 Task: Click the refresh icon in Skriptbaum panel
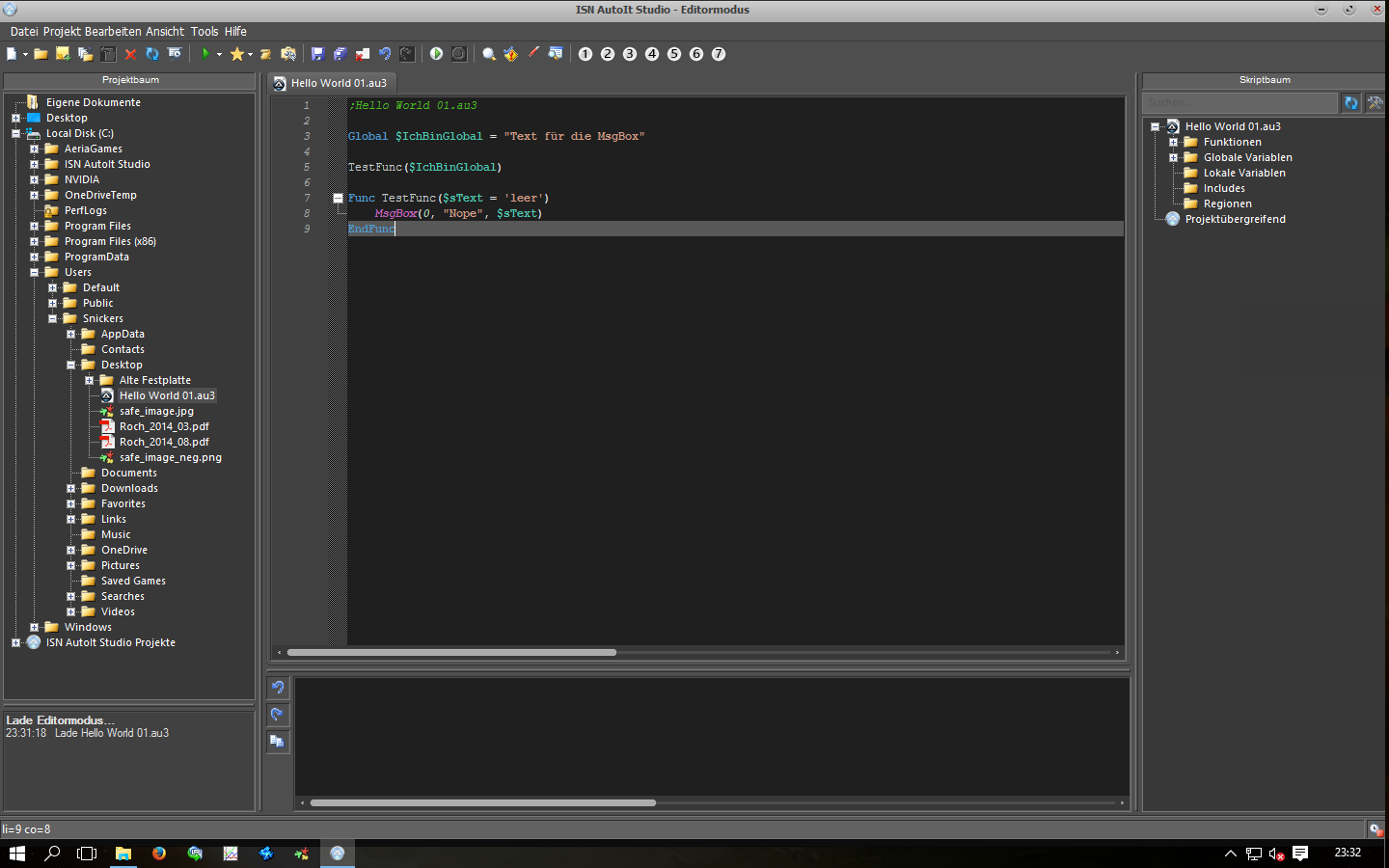click(1351, 102)
